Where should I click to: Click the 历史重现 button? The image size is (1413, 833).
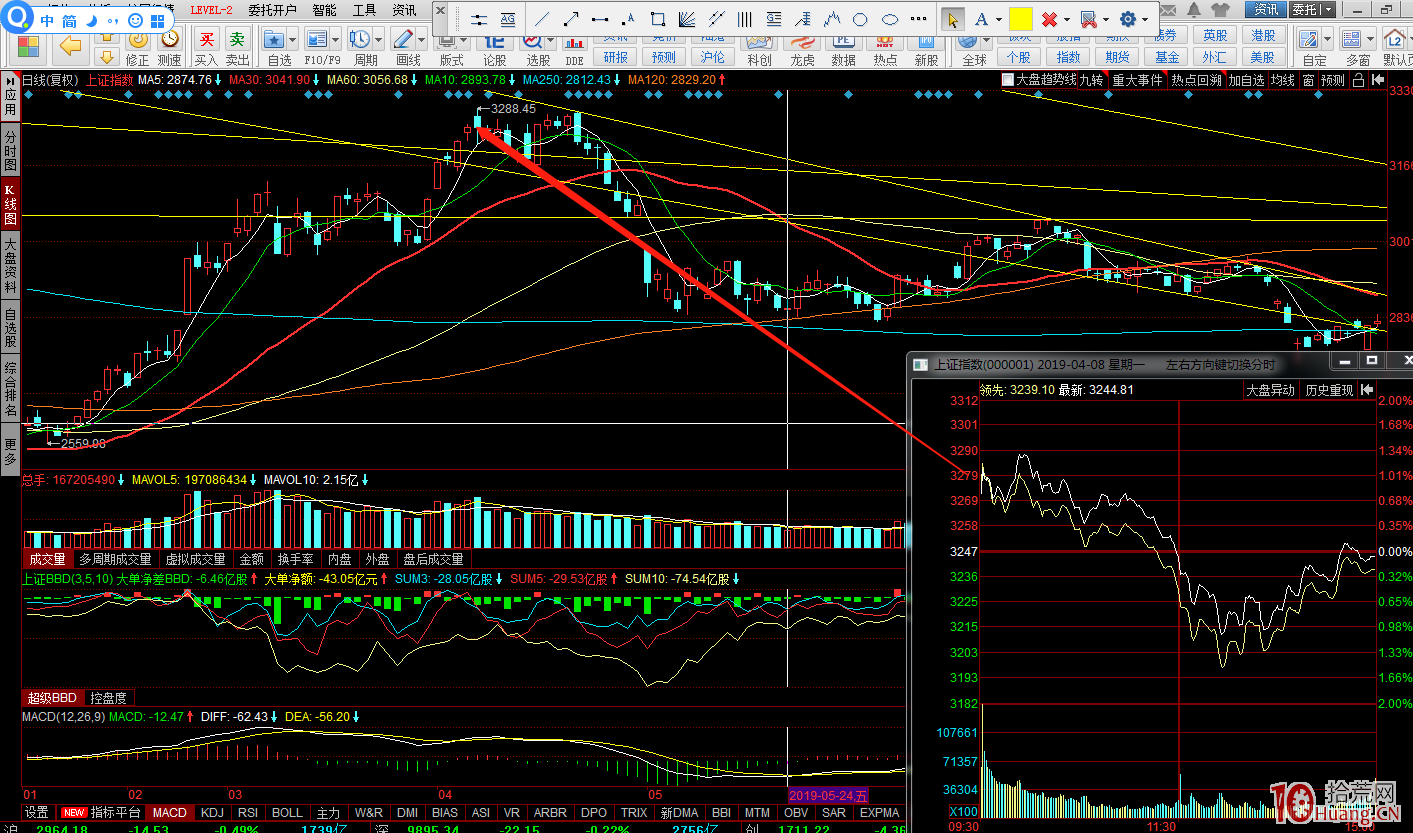(1328, 390)
